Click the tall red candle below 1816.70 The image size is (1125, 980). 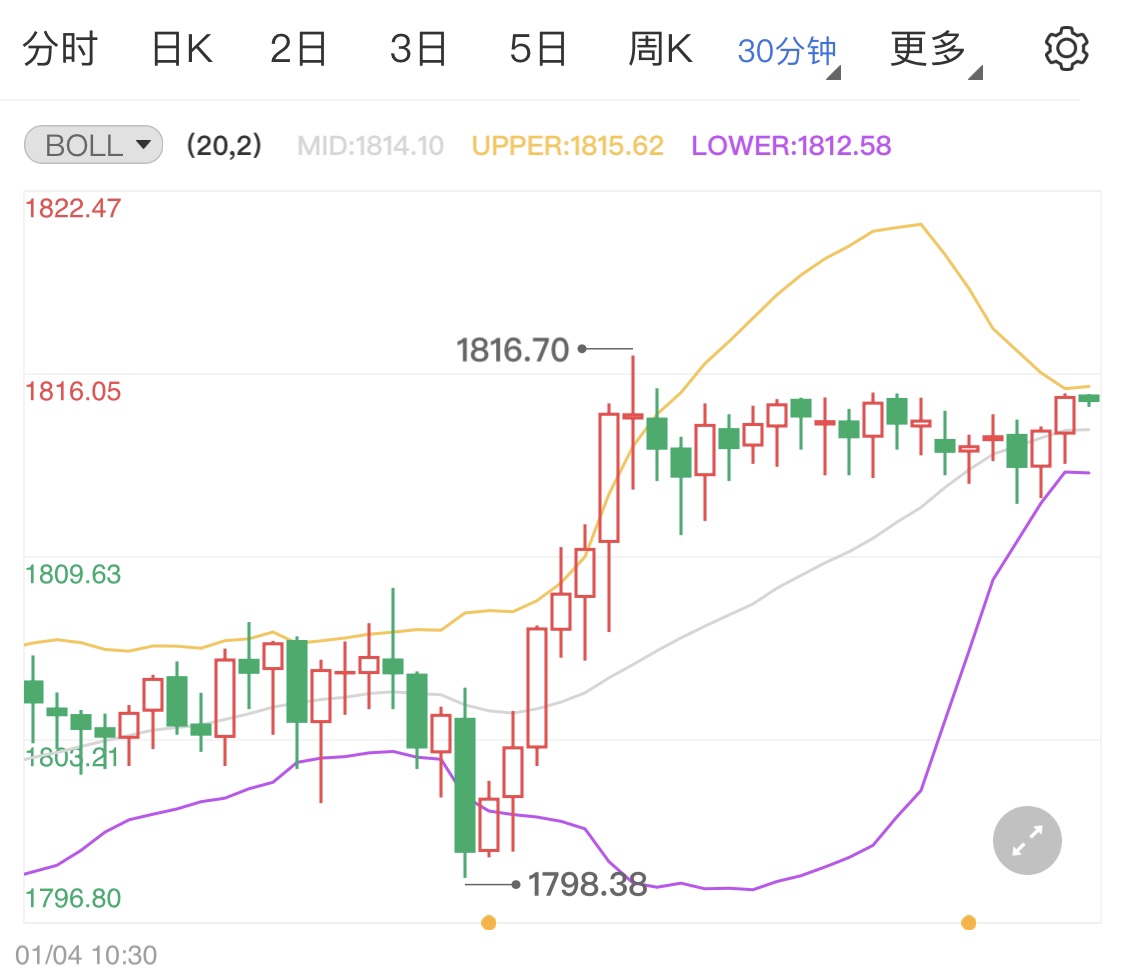point(609,477)
